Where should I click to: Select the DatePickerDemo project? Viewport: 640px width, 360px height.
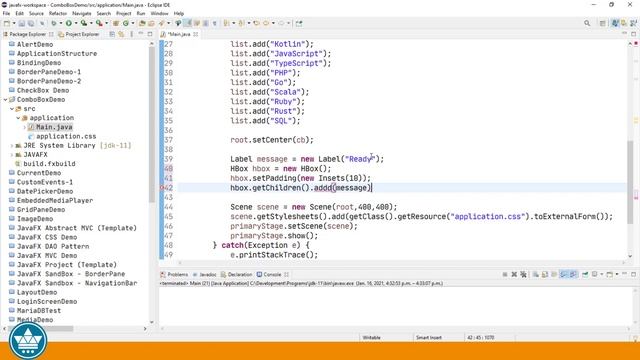click(45, 191)
